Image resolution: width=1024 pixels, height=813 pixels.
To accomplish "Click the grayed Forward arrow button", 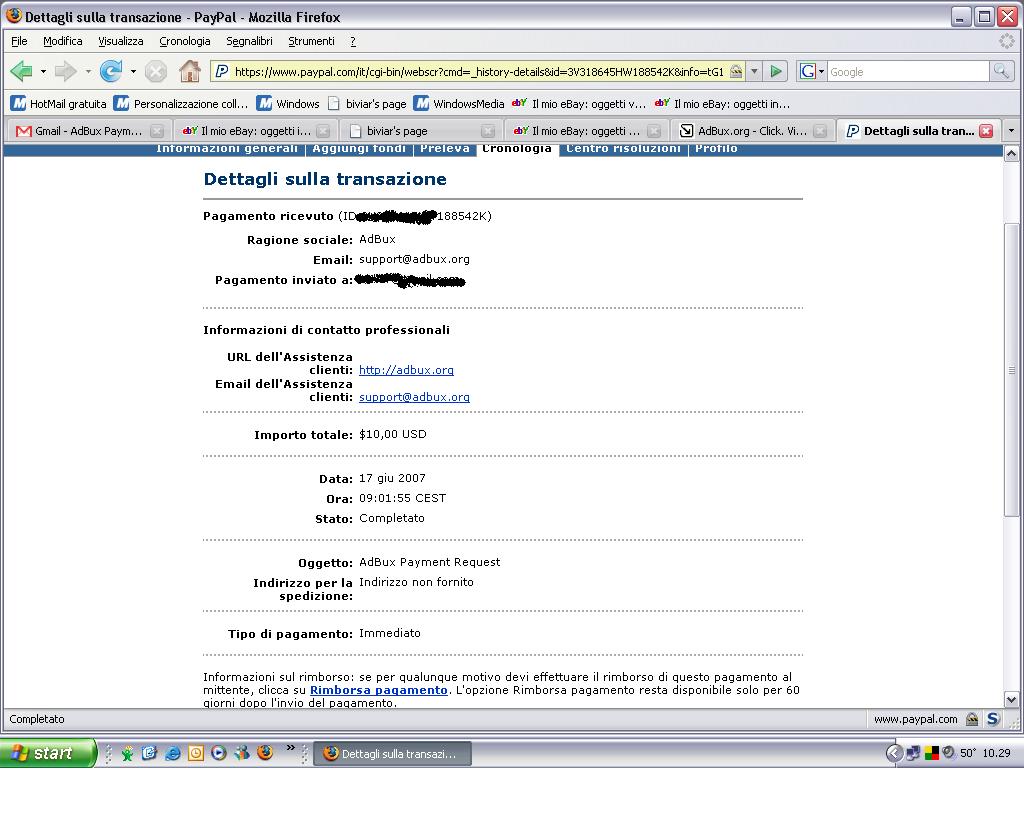I will pyautogui.click(x=65, y=71).
